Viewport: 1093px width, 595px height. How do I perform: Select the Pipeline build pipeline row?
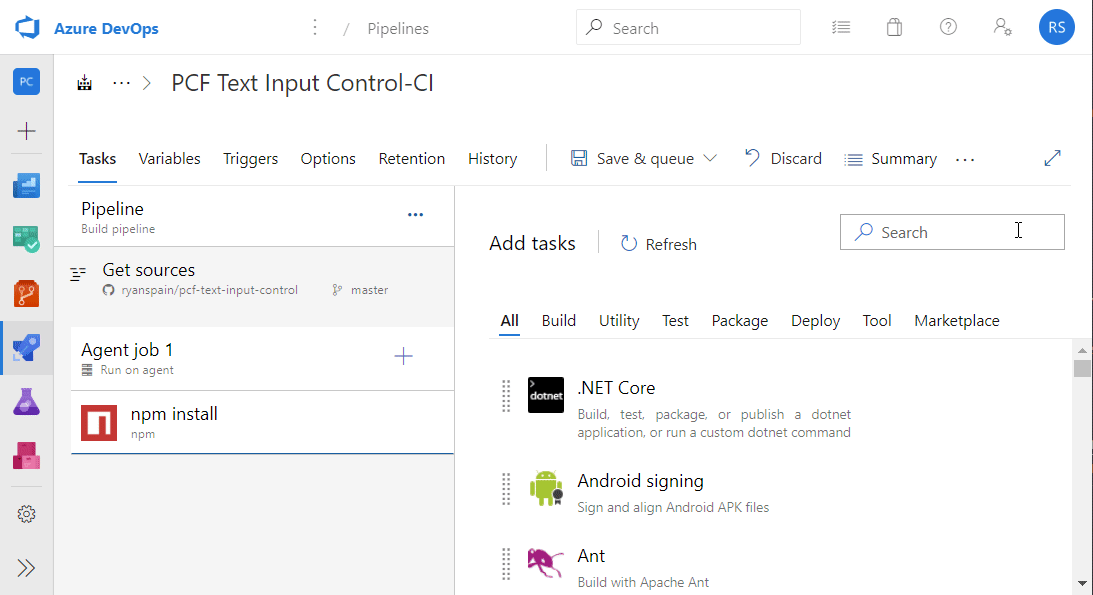pyautogui.click(x=254, y=217)
